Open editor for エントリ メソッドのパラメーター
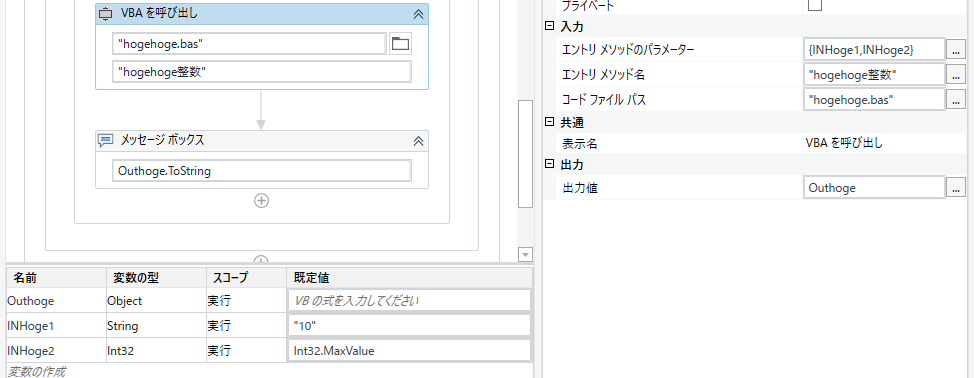Viewport: 974px width, 378px height. point(955,49)
